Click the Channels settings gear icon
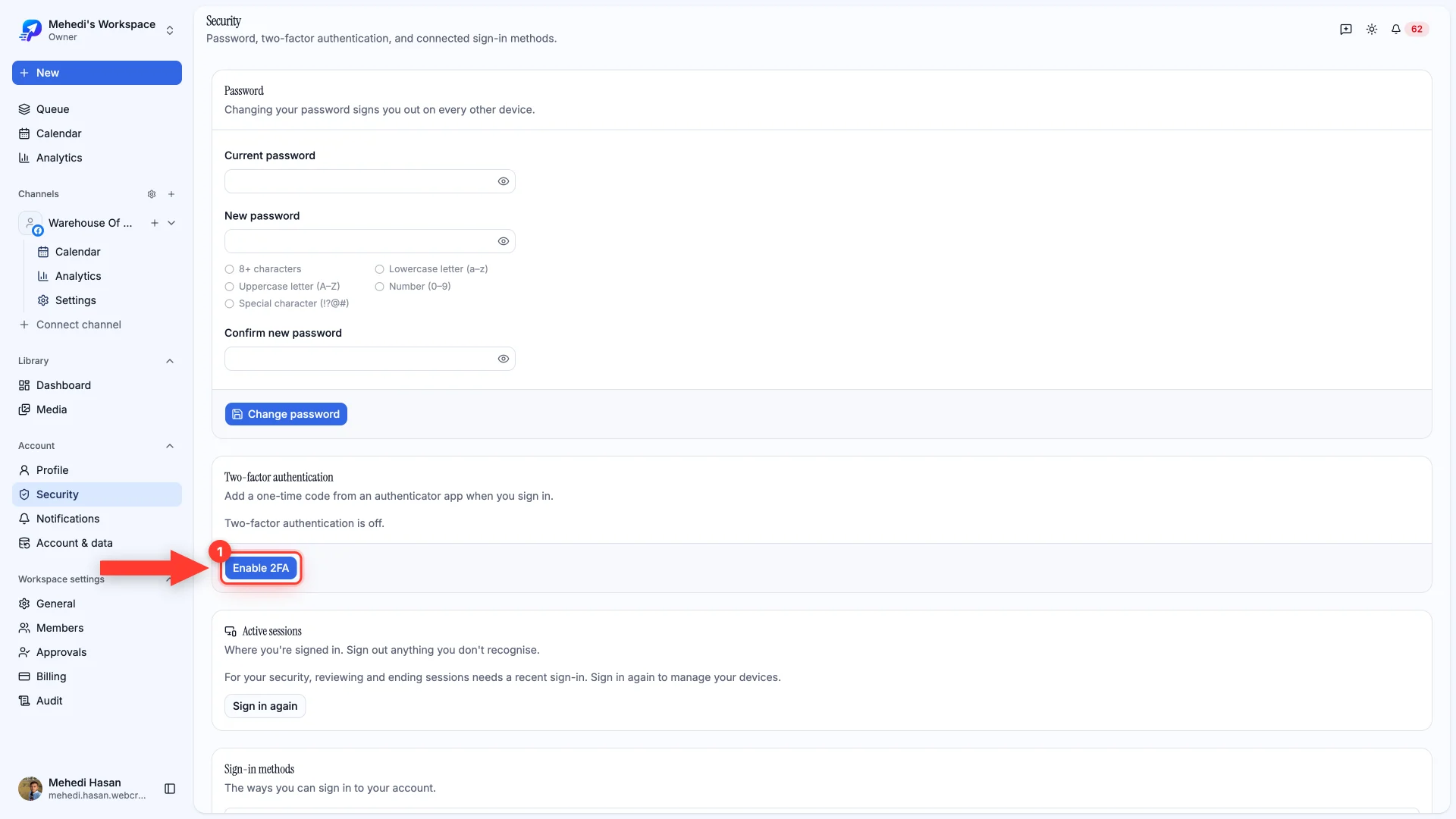 point(152,194)
